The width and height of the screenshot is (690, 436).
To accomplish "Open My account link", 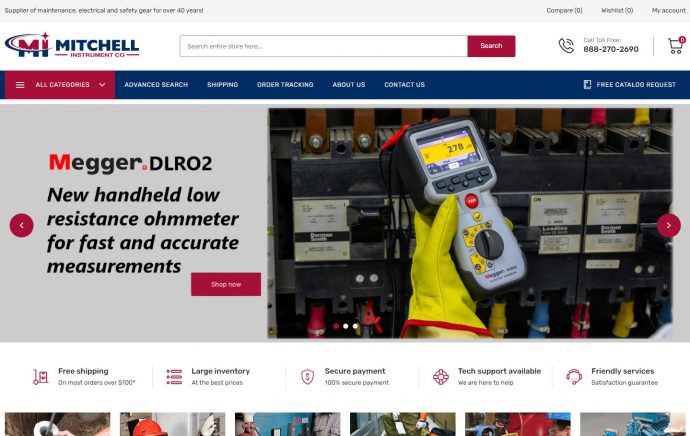I will [x=668, y=10].
